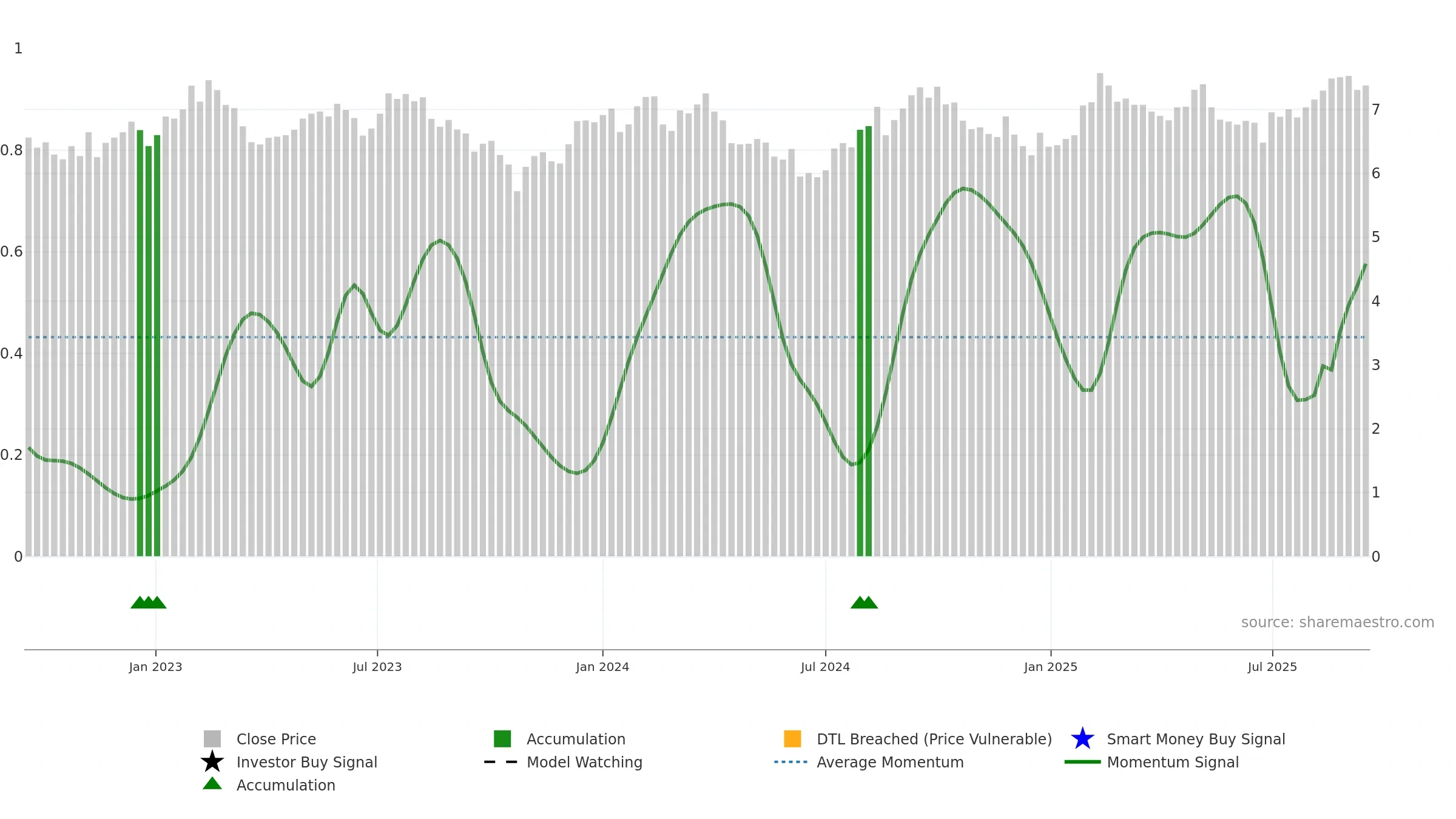Click the black Investor Buy Signal star

coord(212,762)
